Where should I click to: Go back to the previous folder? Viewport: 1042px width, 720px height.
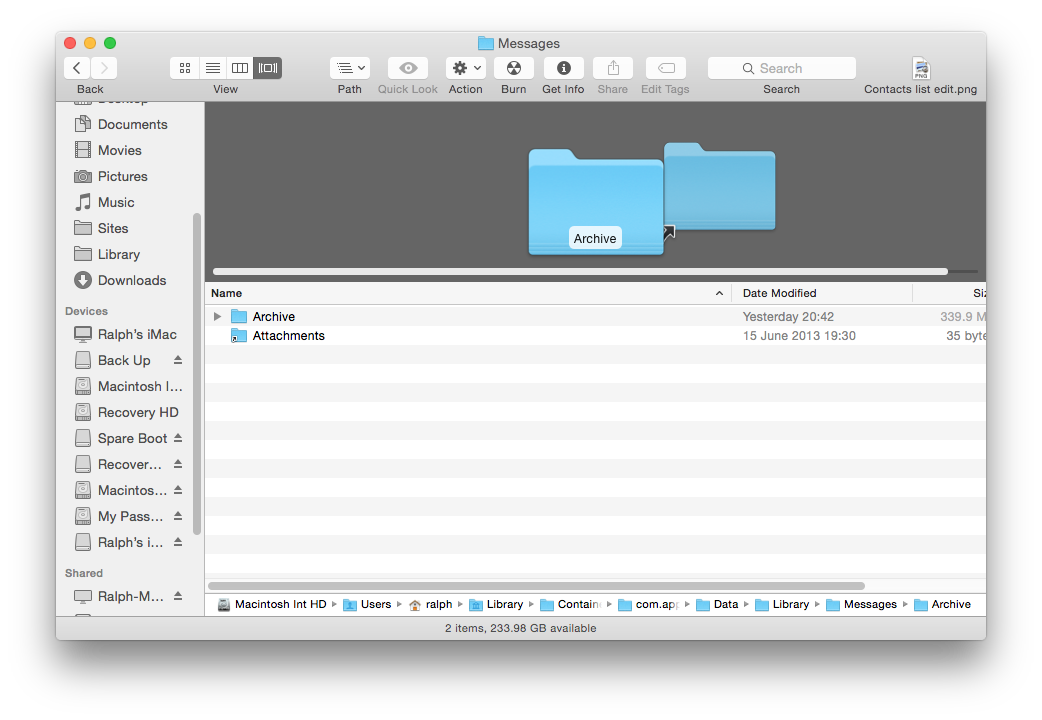pos(77,68)
